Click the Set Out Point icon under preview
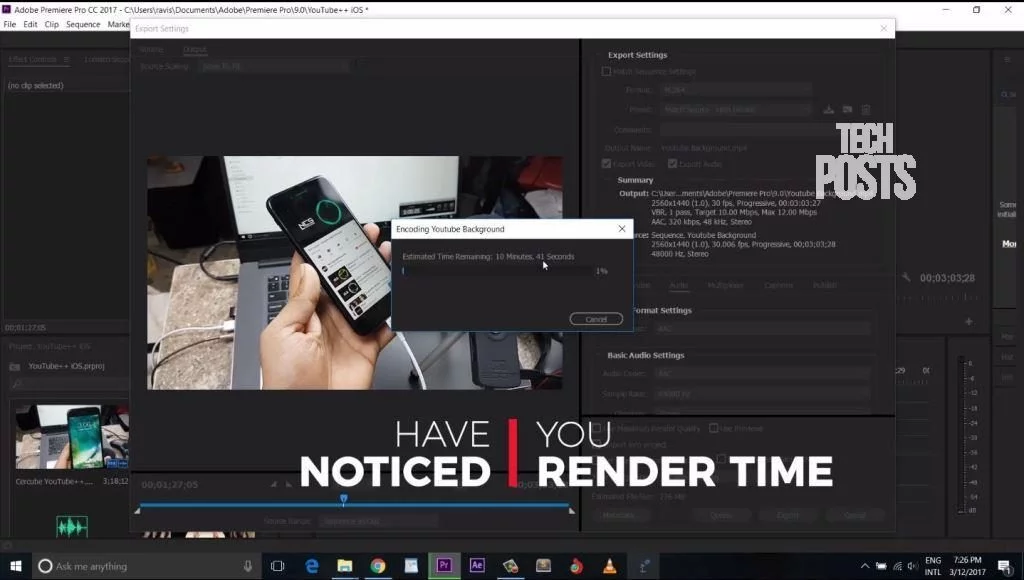Screen dimensions: 1024x580 (289, 485)
